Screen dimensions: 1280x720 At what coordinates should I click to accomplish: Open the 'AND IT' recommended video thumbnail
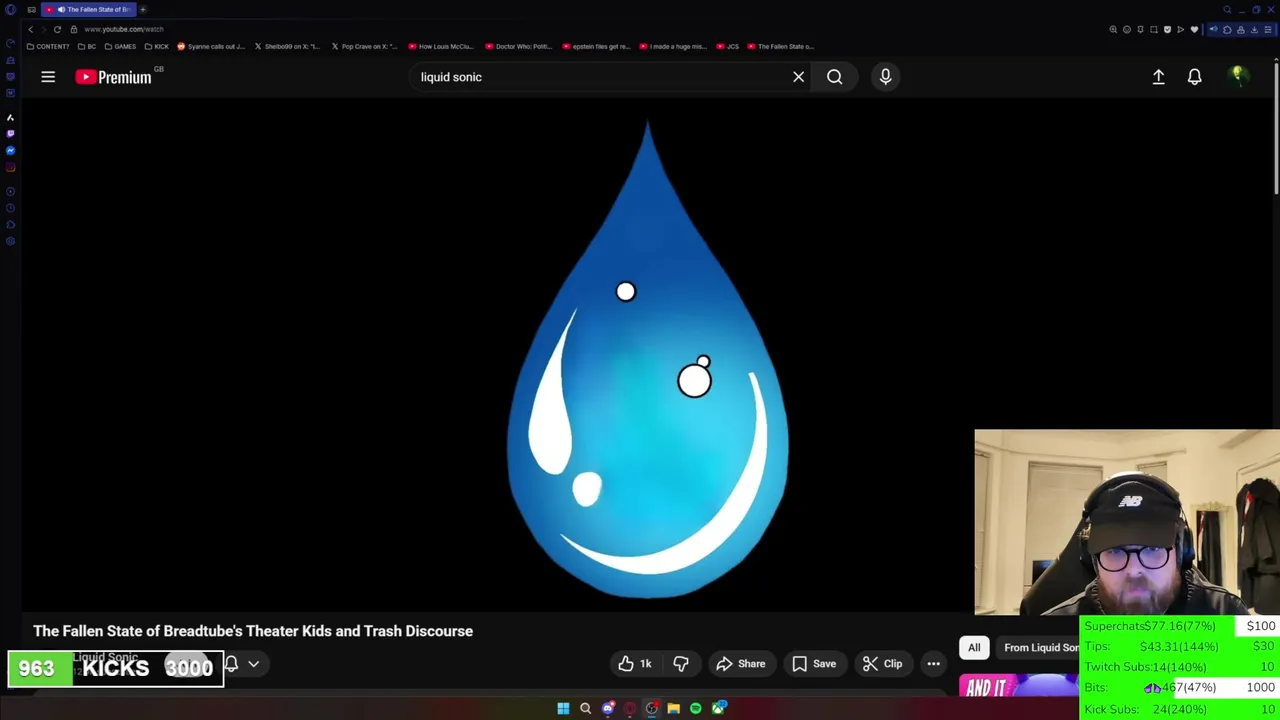point(1019,686)
